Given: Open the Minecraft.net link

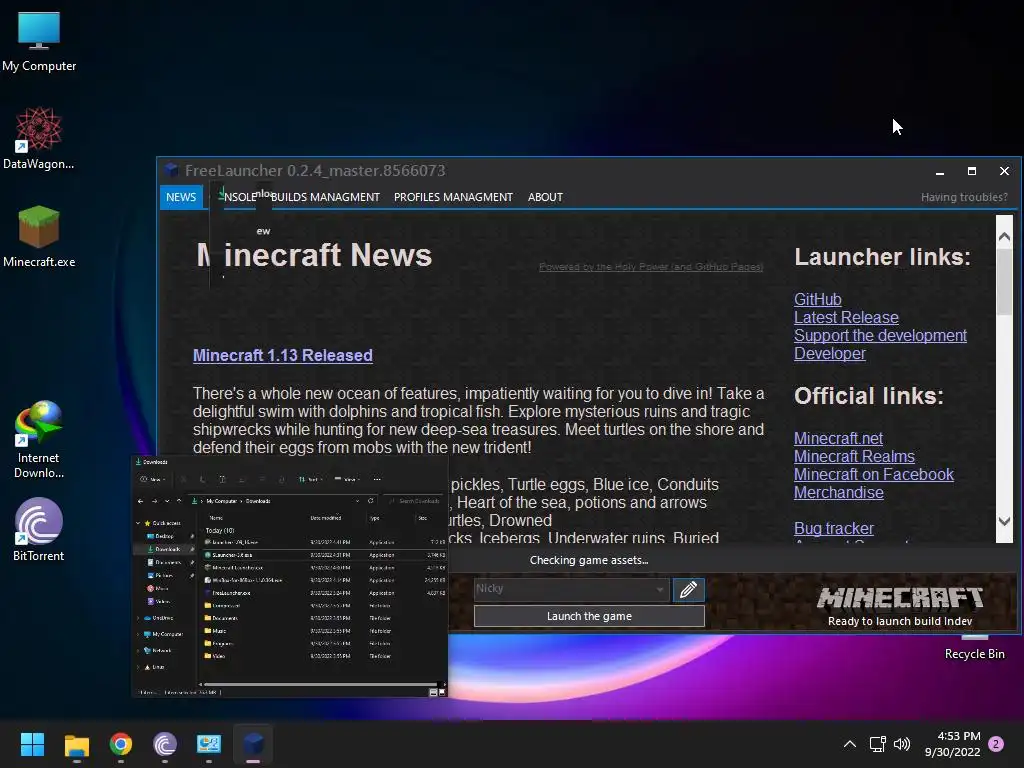Looking at the screenshot, I should (839, 438).
